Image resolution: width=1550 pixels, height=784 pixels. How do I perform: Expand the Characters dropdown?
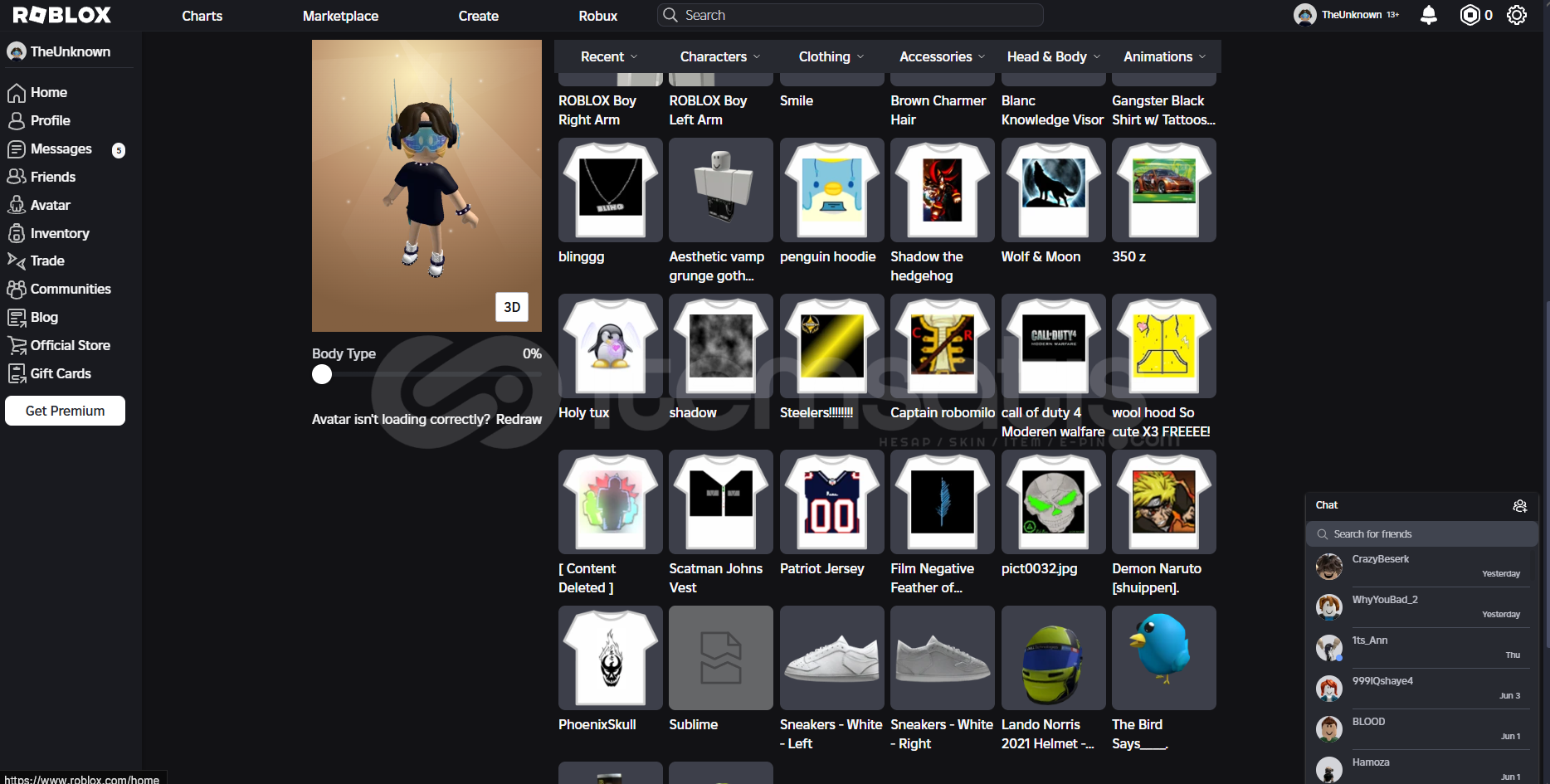click(x=720, y=56)
